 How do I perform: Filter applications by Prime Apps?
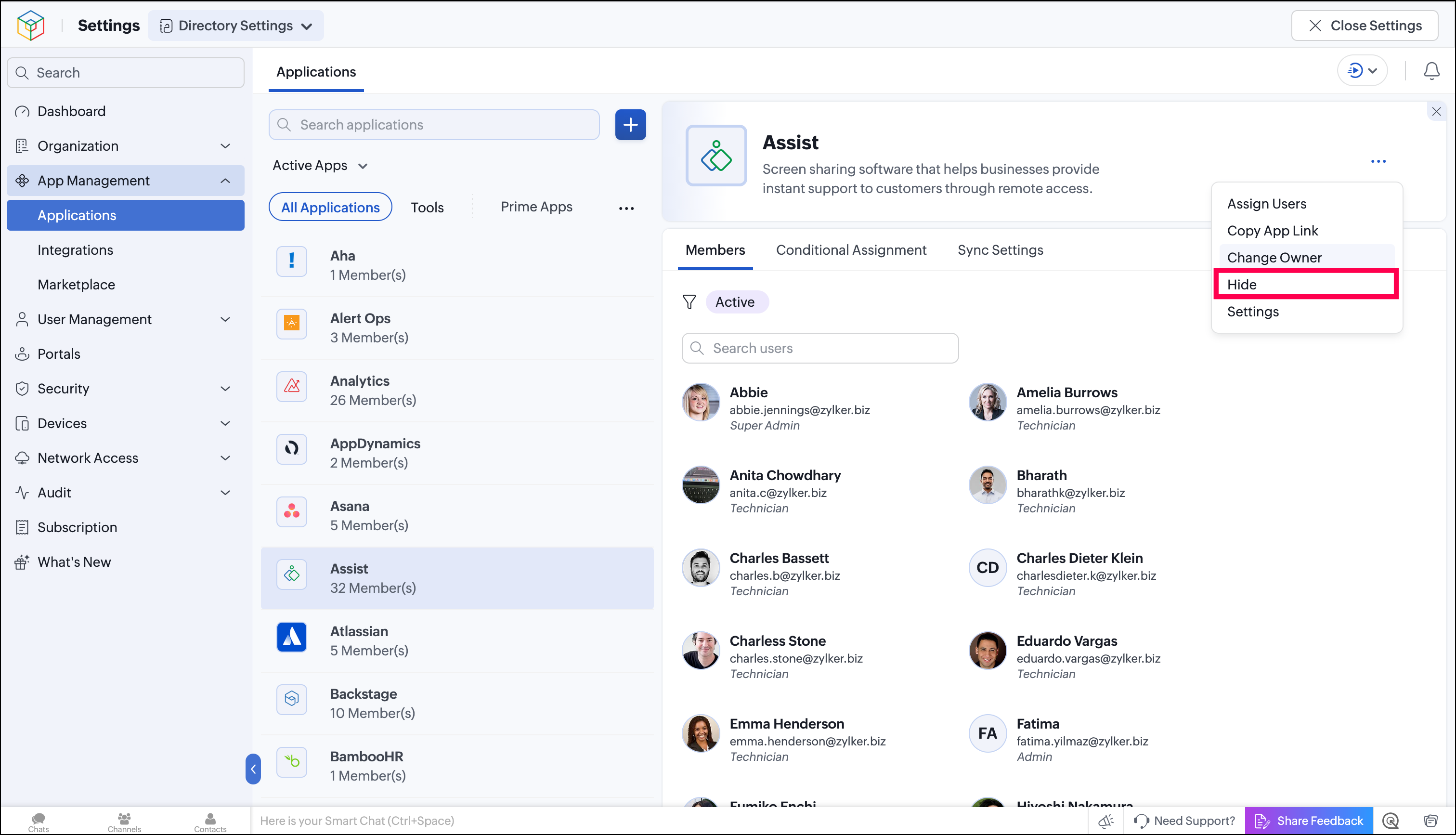536,207
